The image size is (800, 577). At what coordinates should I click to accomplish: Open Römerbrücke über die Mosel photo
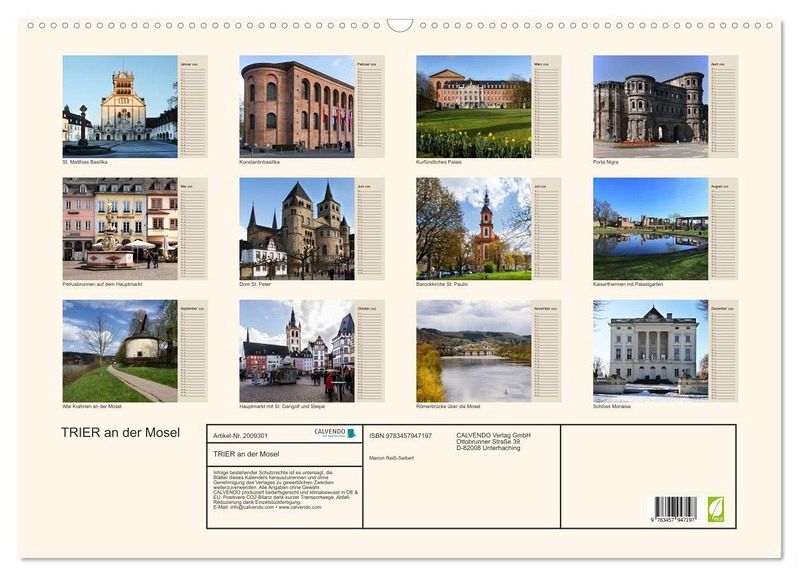[x=474, y=351]
